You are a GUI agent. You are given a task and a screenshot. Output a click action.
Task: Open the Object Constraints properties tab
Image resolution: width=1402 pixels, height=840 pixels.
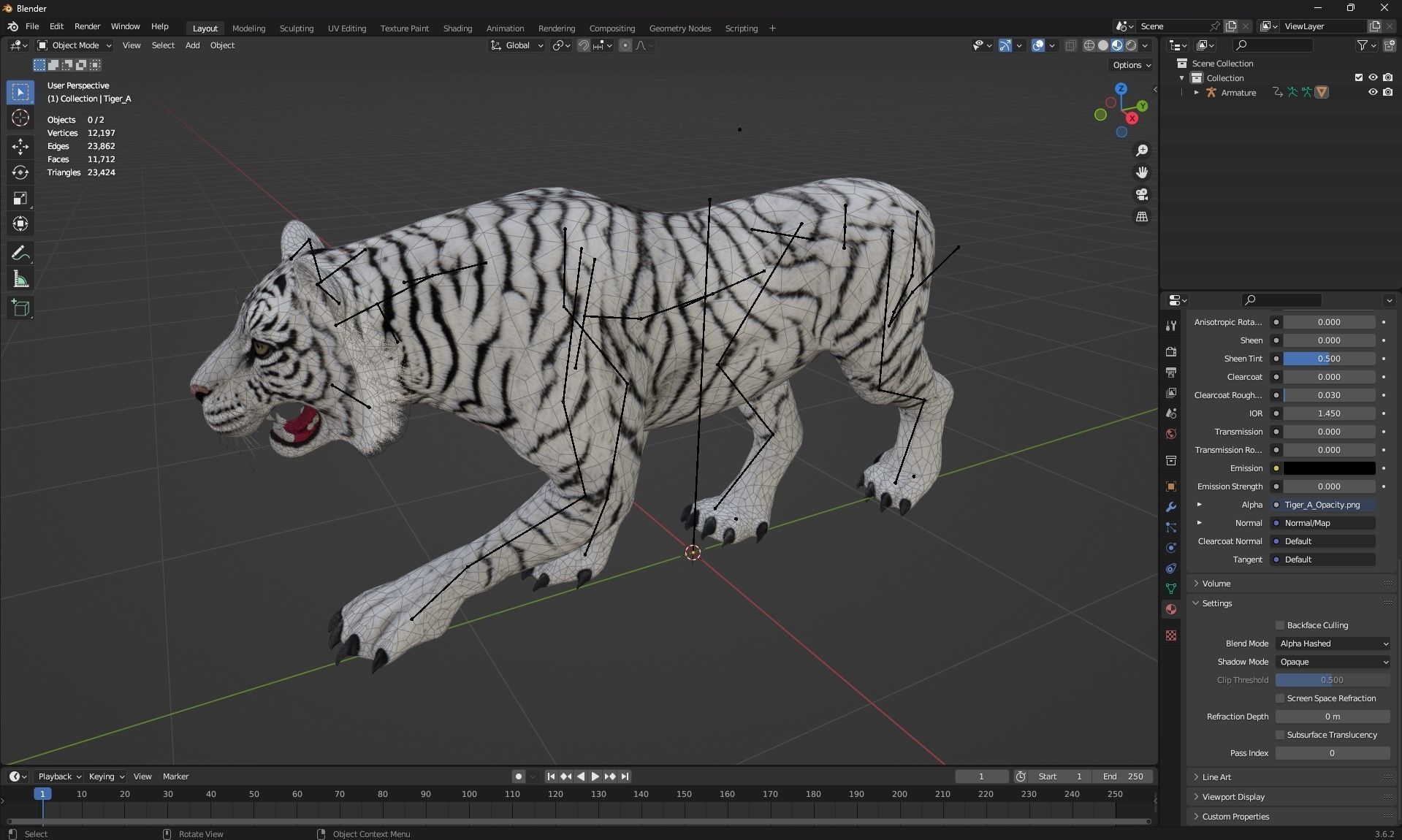(x=1171, y=568)
